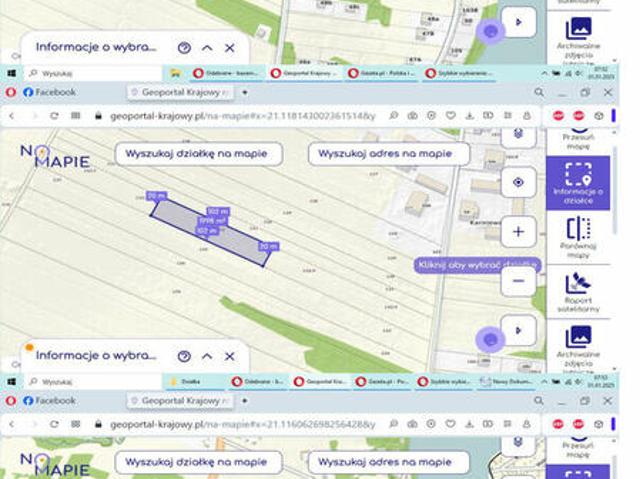Select the purple highlighted parcel on map
This screenshot has width=640, height=479.
click(x=210, y=230)
